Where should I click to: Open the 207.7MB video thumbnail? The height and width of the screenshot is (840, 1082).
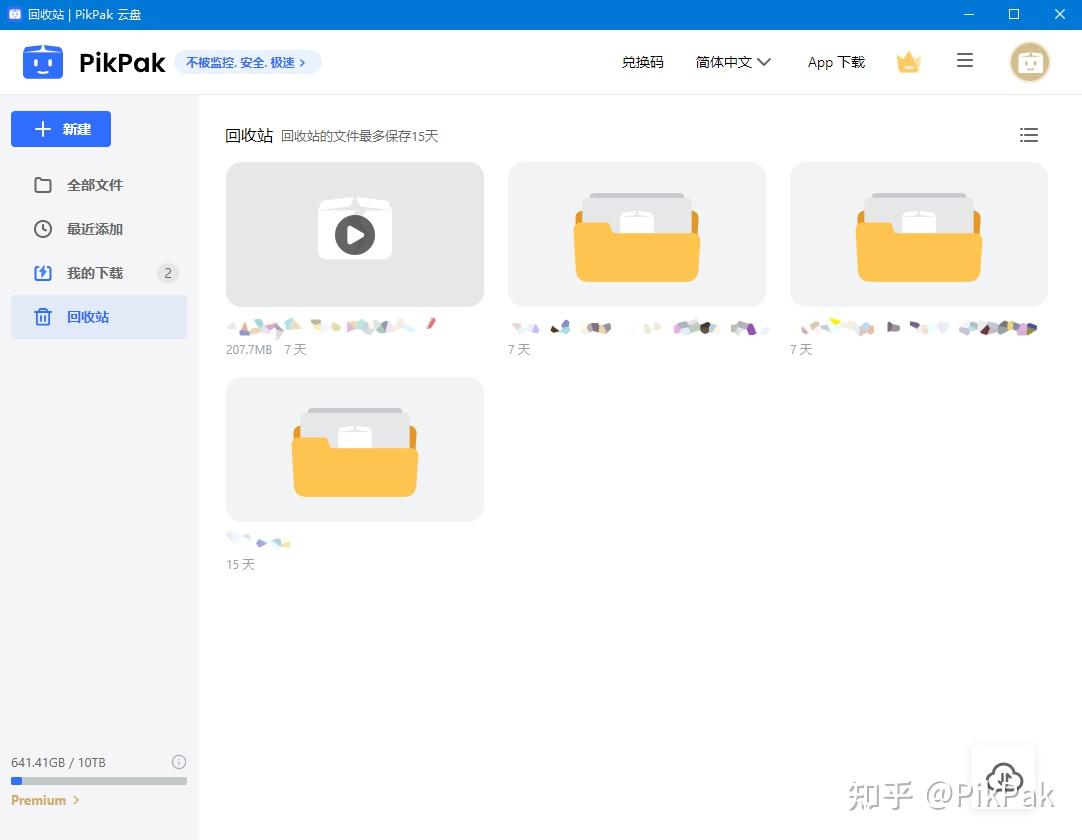[354, 234]
